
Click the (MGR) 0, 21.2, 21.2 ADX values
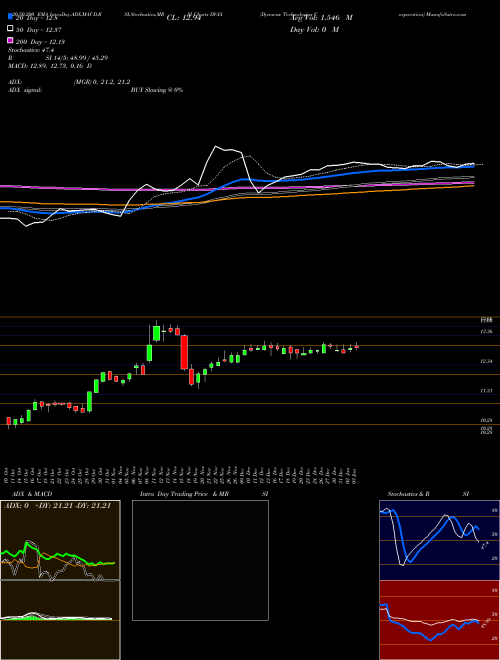tap(101, 82)
